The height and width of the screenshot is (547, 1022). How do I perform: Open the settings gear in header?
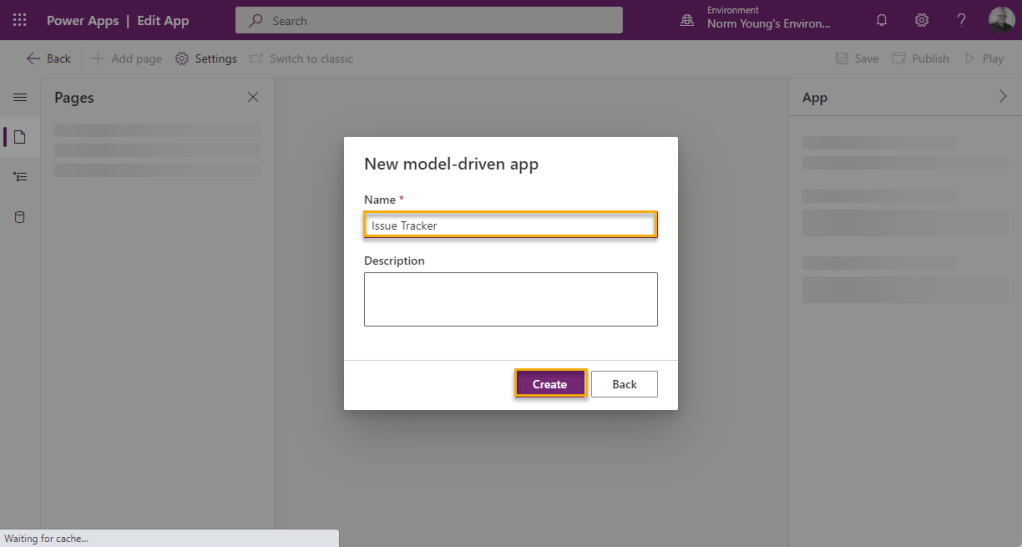pos(921,20)
